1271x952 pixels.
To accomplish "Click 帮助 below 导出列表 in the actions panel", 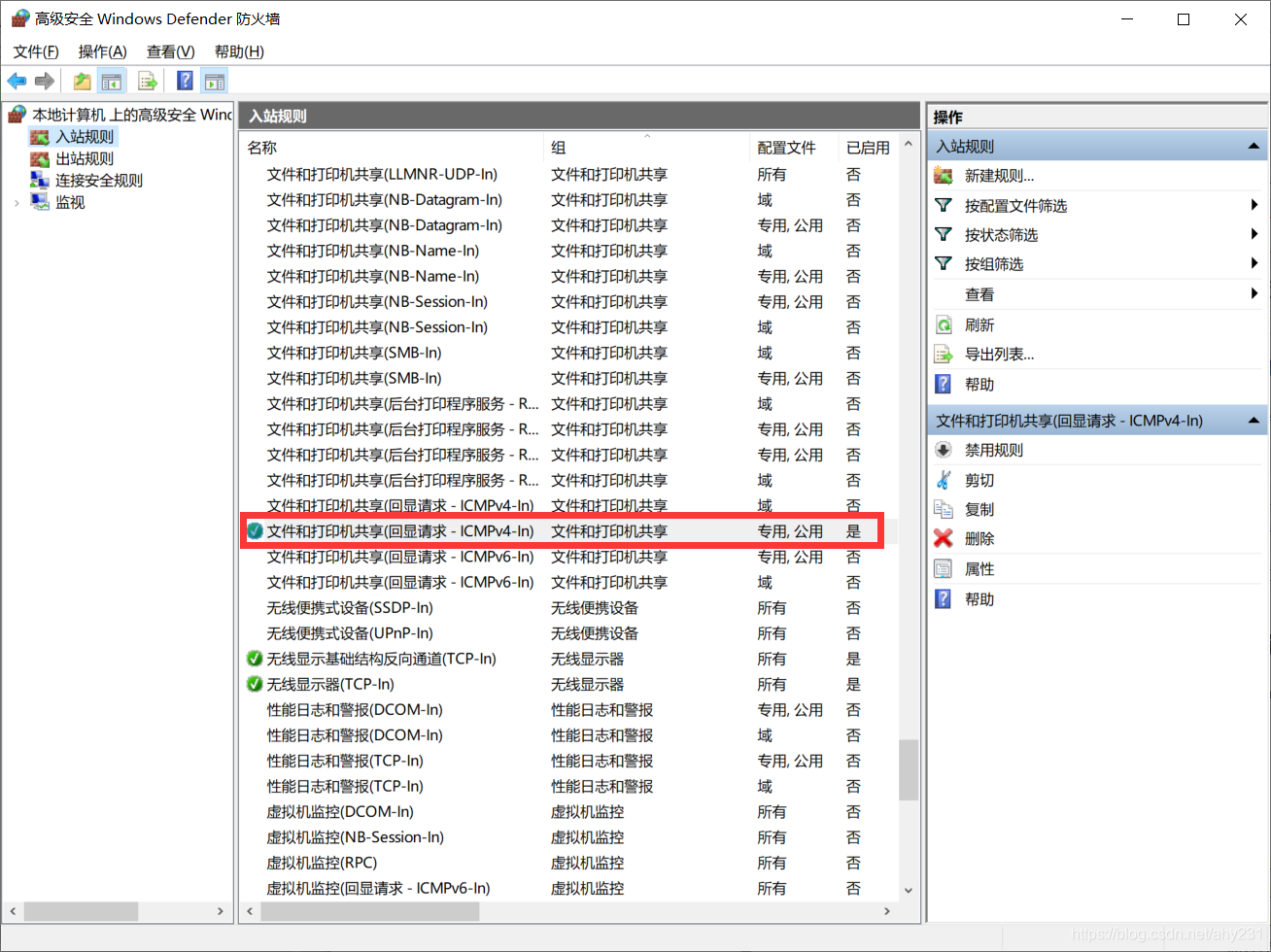I will 979,385.
